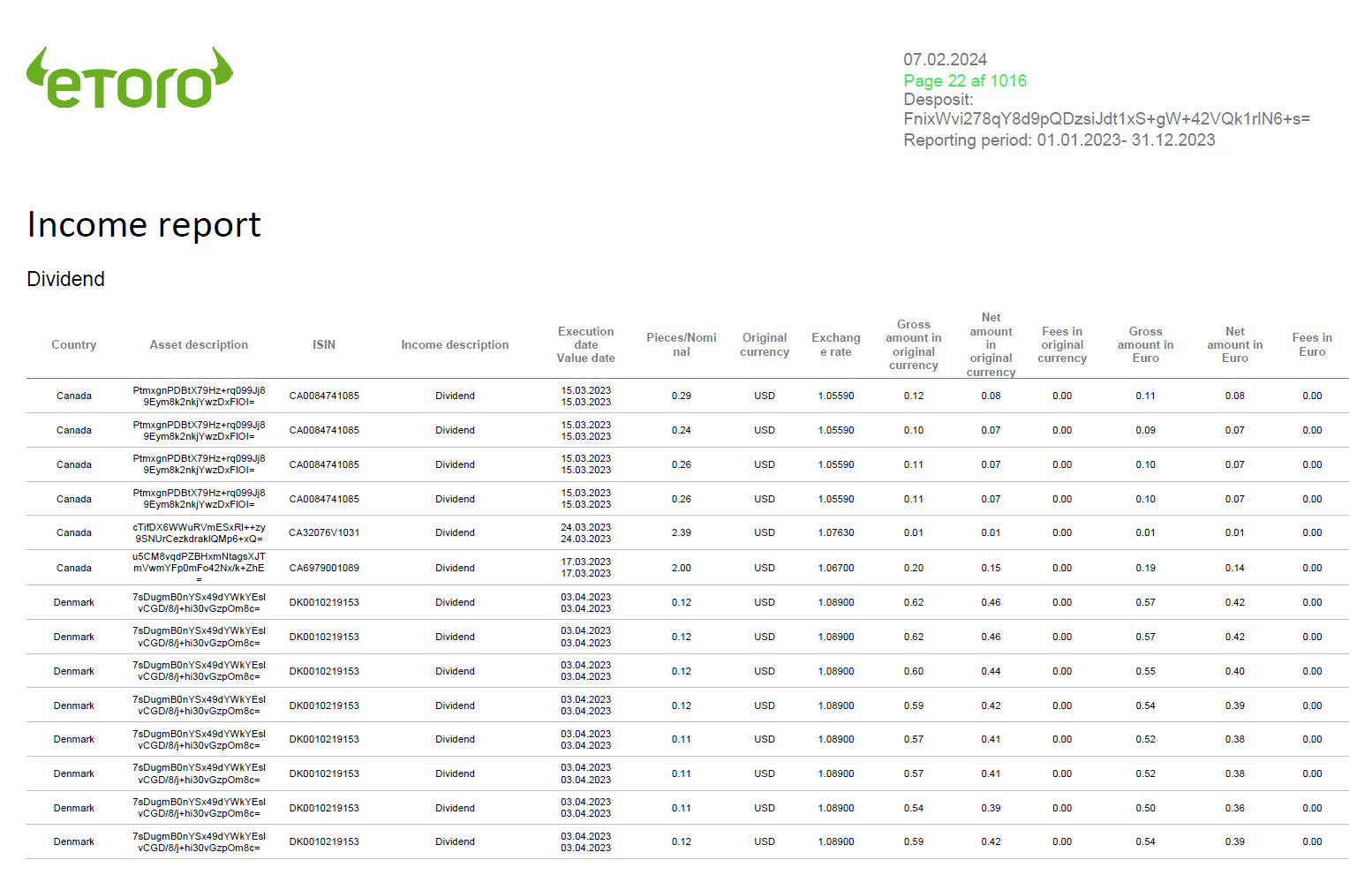Click pieces value 2.00
The image size is (1372, 875).
(682, 568)
